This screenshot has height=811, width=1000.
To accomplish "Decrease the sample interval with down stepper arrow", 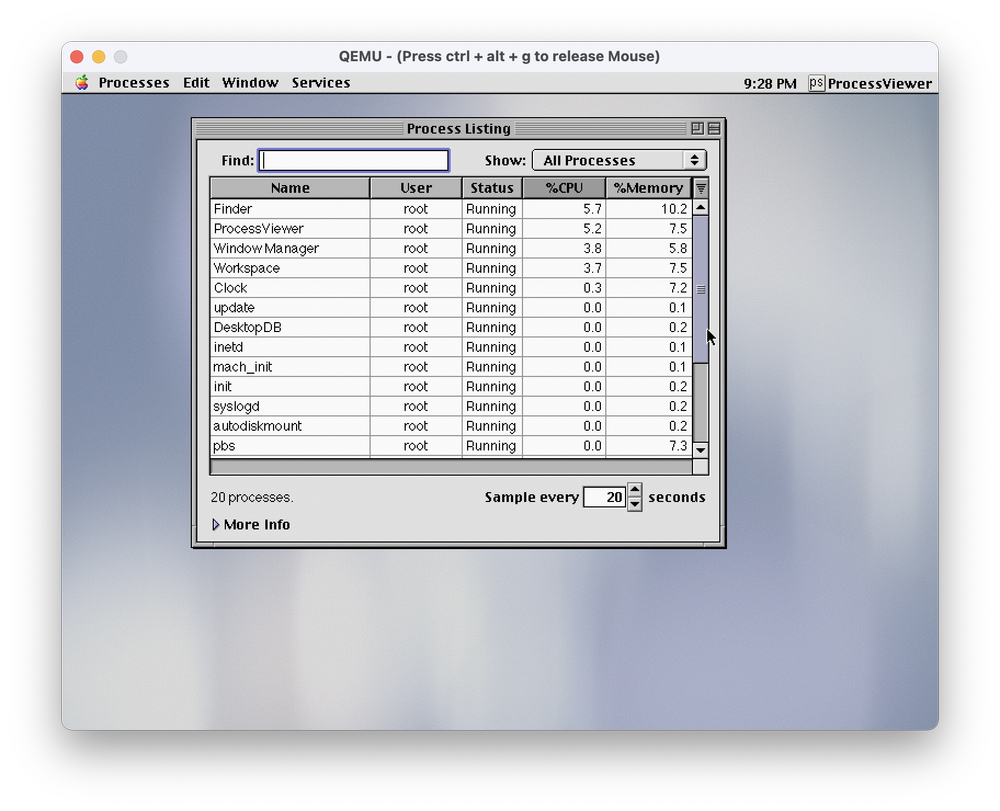I will [635, 504].
